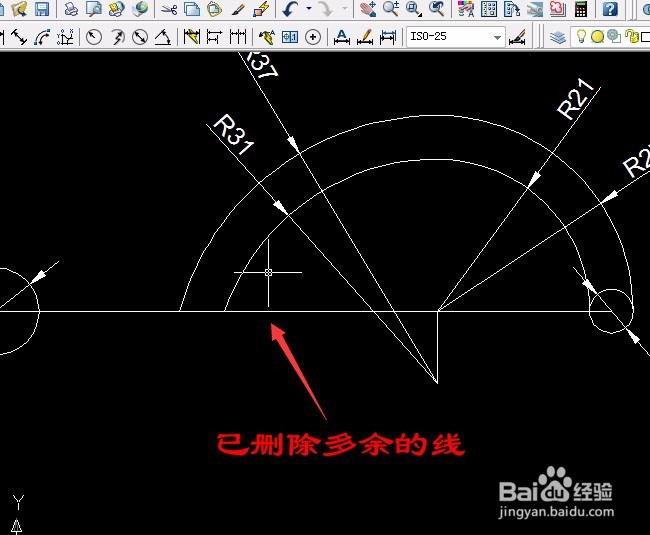Viewport: 650px width, 535px height.
Task: Select the Radius dimension tool
Action: coord(94,37)
